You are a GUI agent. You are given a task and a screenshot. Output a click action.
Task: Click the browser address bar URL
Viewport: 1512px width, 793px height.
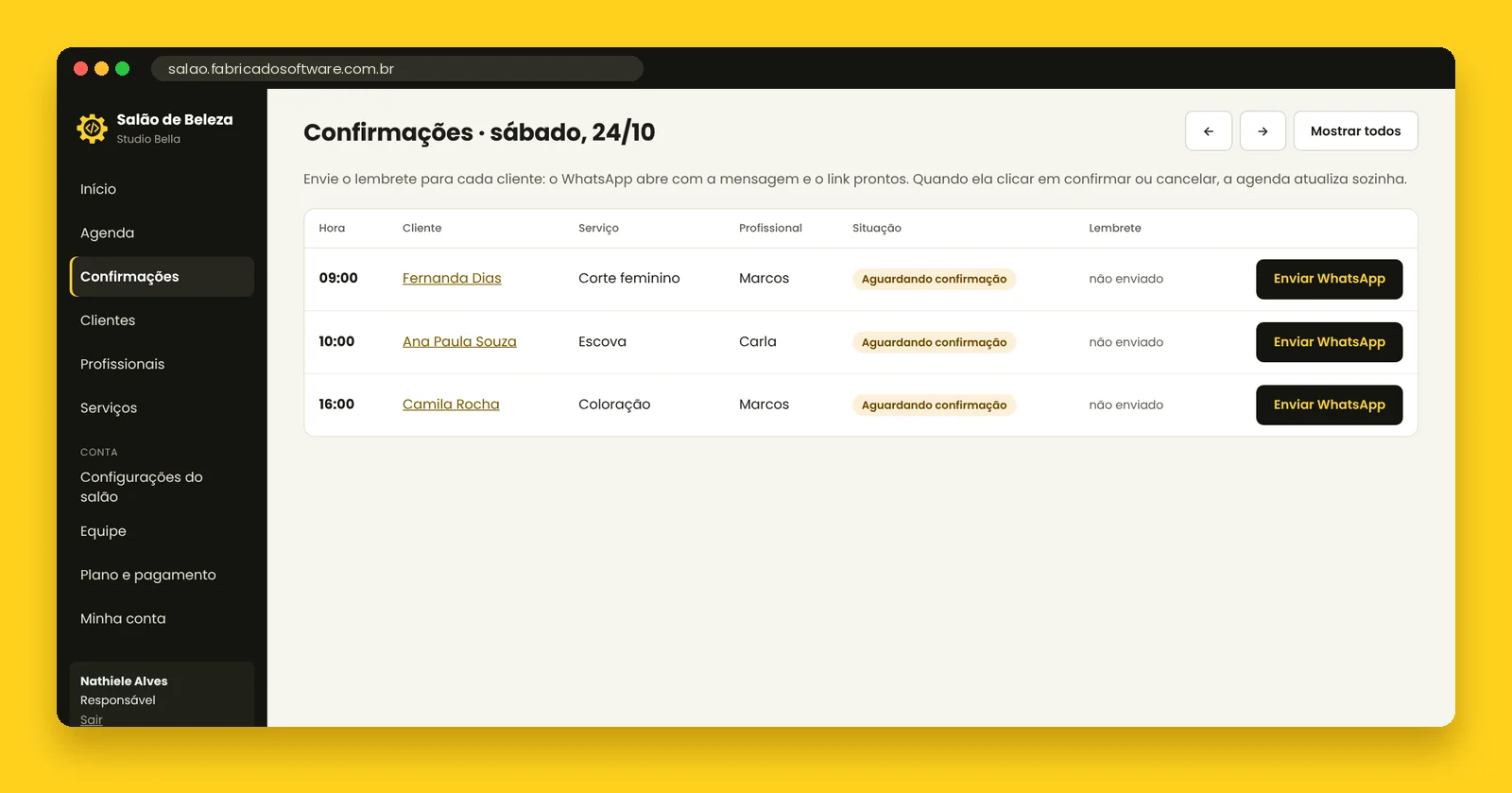(397, 69)
